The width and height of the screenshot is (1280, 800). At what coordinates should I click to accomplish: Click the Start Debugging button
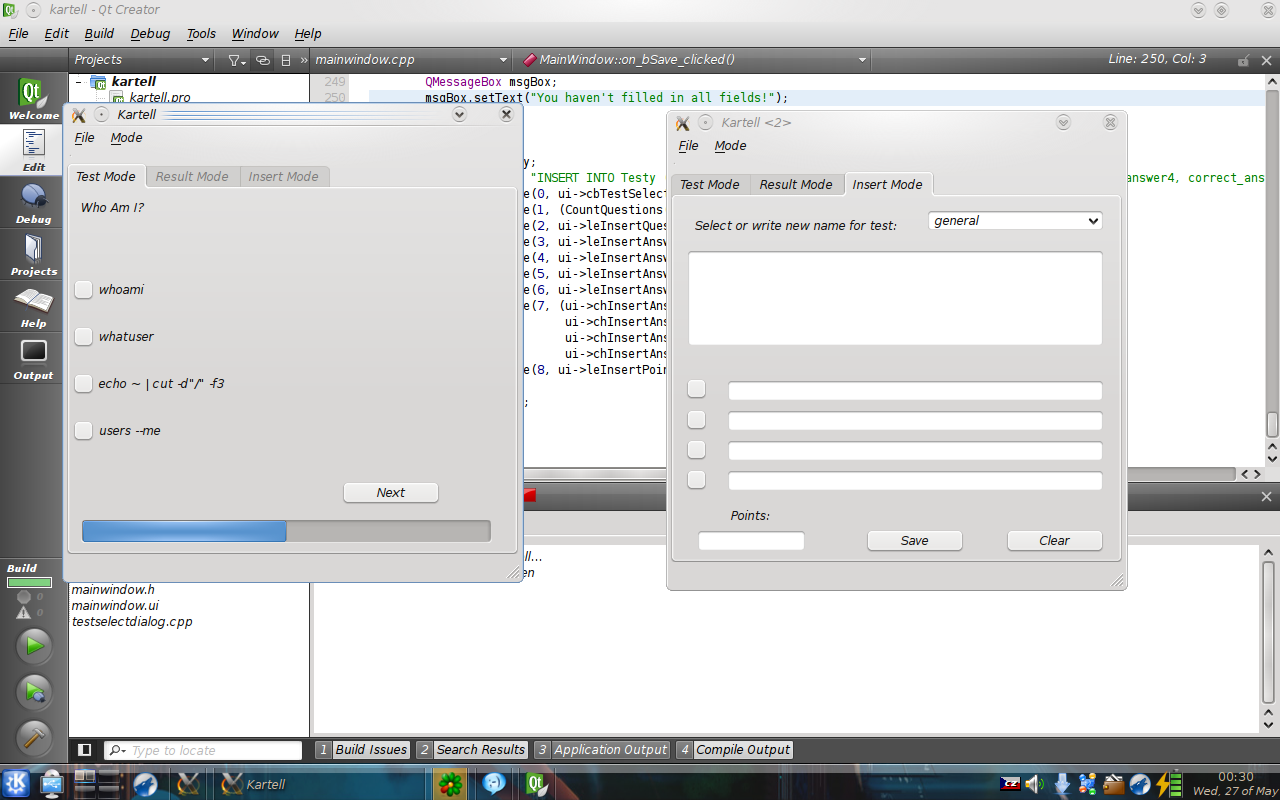pos(34,692)
